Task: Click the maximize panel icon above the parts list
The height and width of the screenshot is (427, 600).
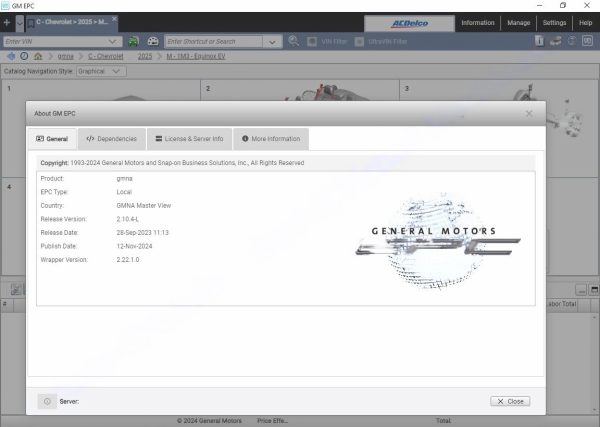Action: coord(594,290)
